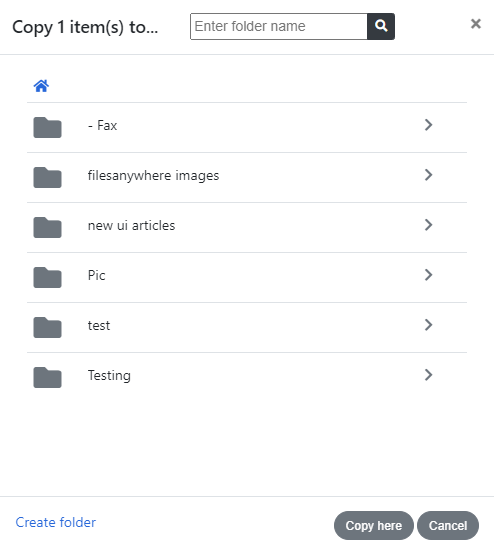The image size is (494, 551).
Task: Open the Create folder link
Action: 56,523
